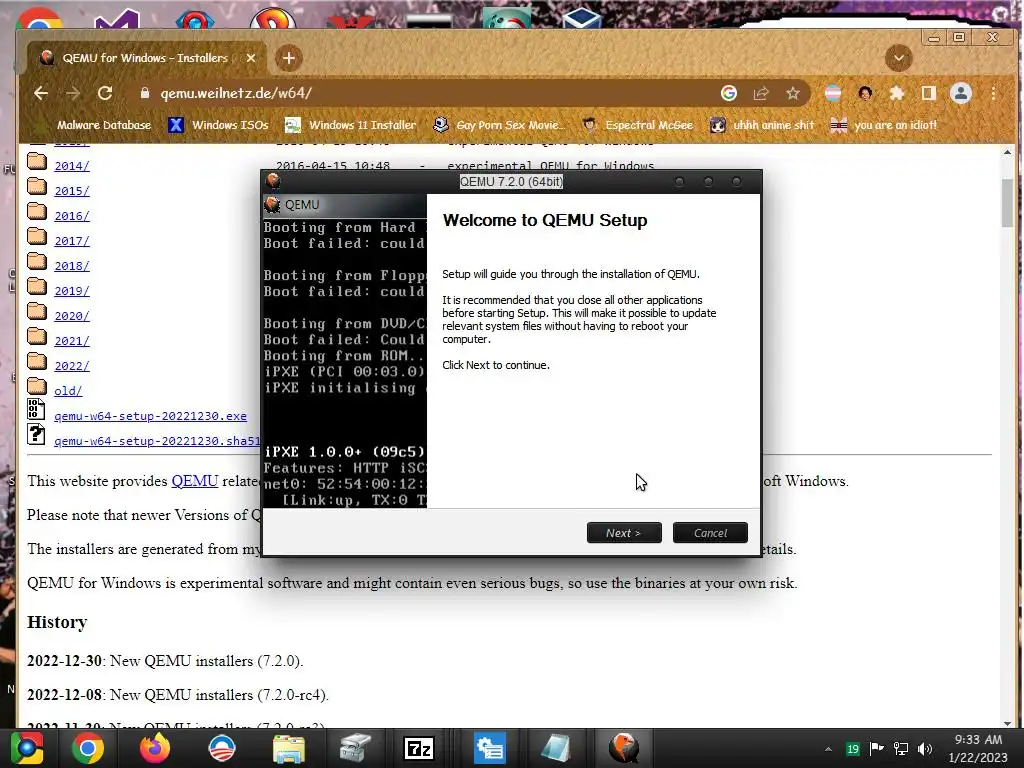Screen dimensions: 1024x768
Task: Bookmark this page with the star icon
Action: 793,93
